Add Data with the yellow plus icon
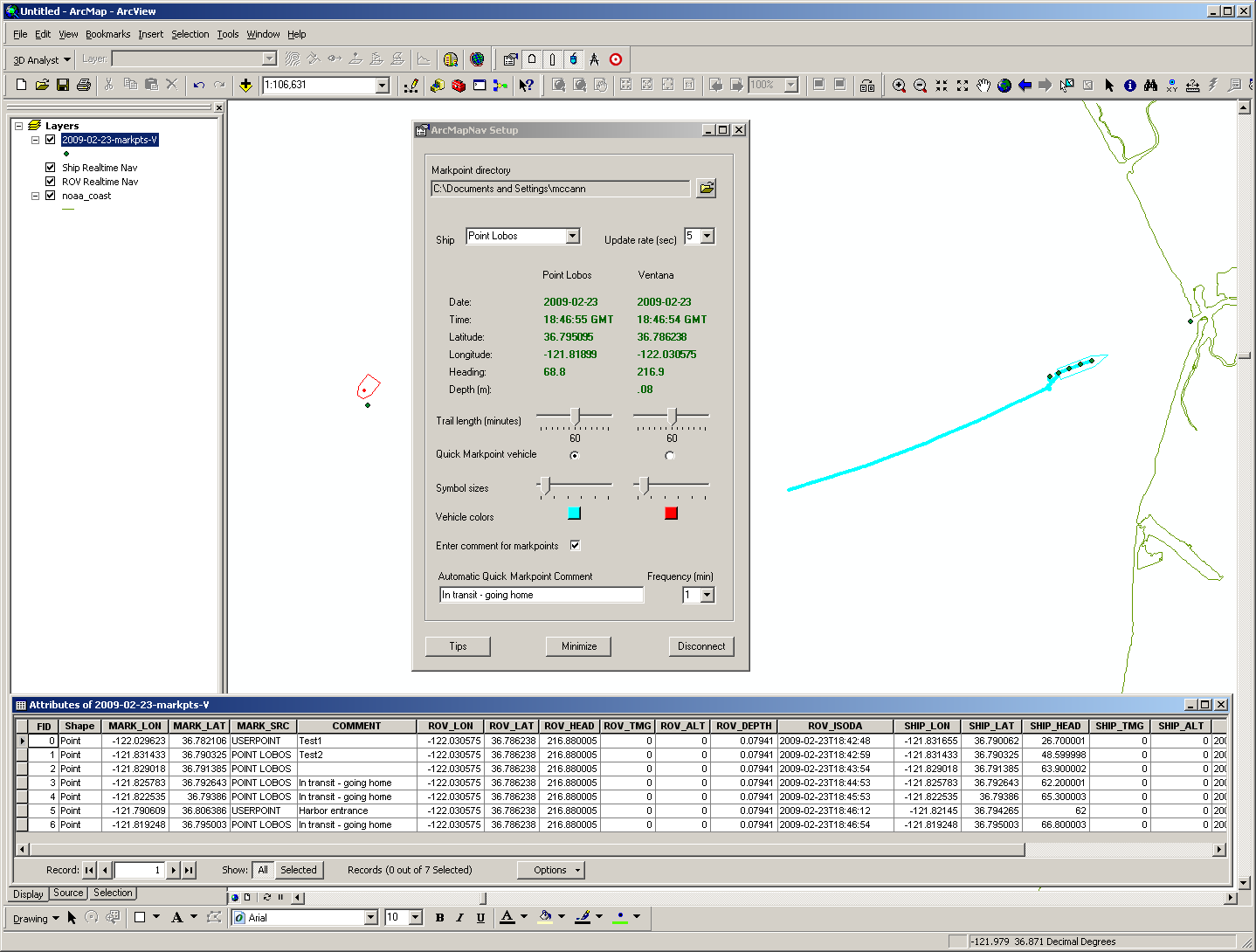Image resolution: width=1256 pixels, height=952 pixels. click(245, 85)
